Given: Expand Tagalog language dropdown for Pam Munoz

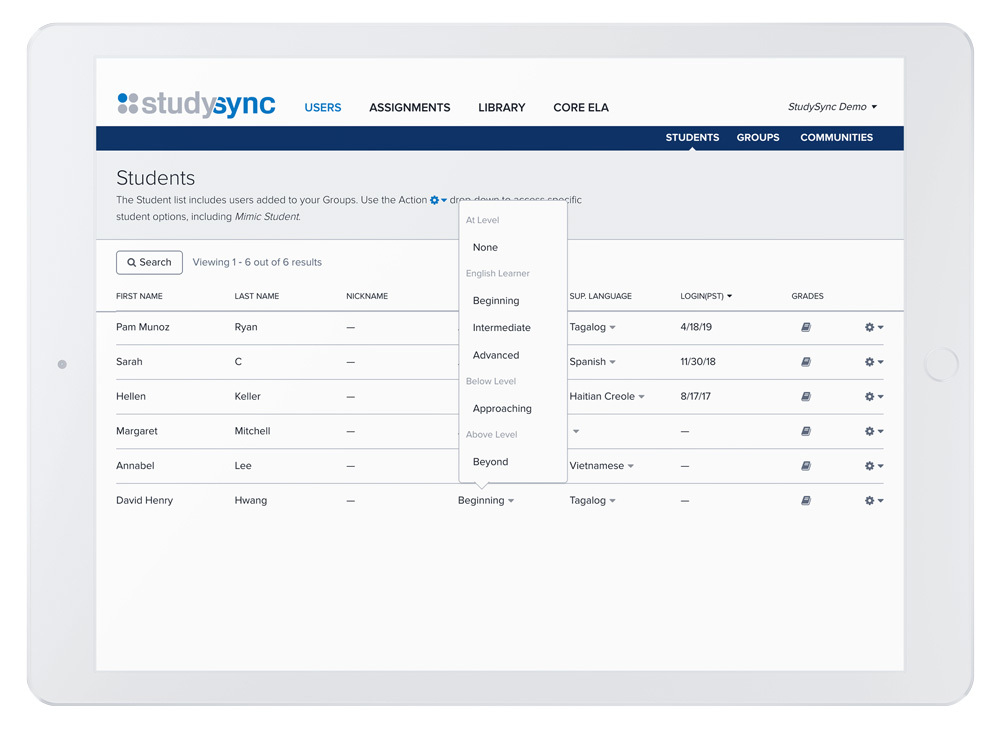Looking at the screenshot, I should tap(592, 328).
